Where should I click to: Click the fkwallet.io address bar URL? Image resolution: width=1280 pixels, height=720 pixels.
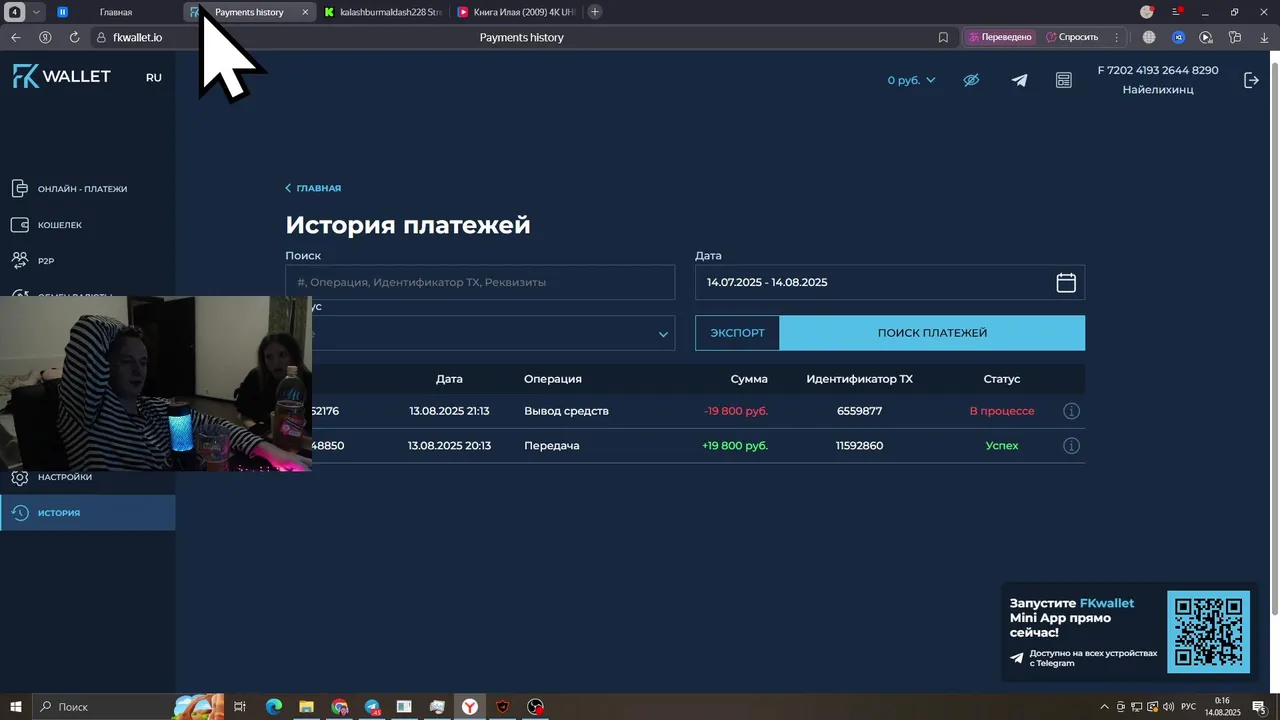click(x=137, y=37)
